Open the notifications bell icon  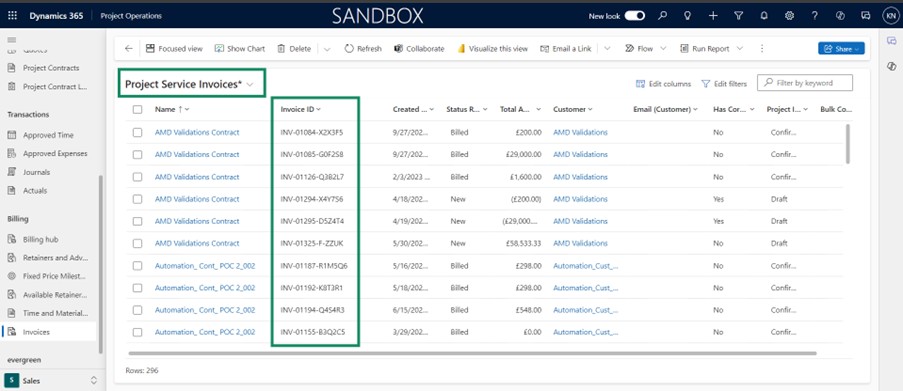764,16
